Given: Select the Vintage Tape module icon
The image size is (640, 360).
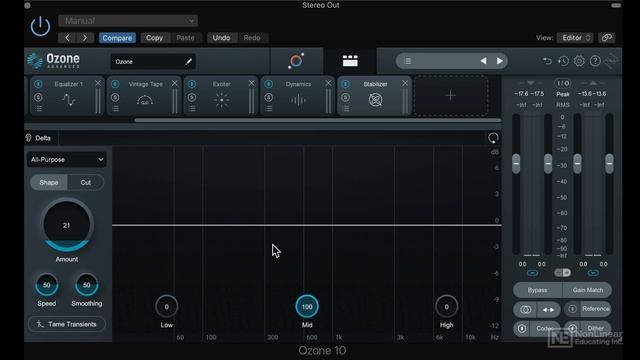Looking at the screenshot, I should 145,100.
